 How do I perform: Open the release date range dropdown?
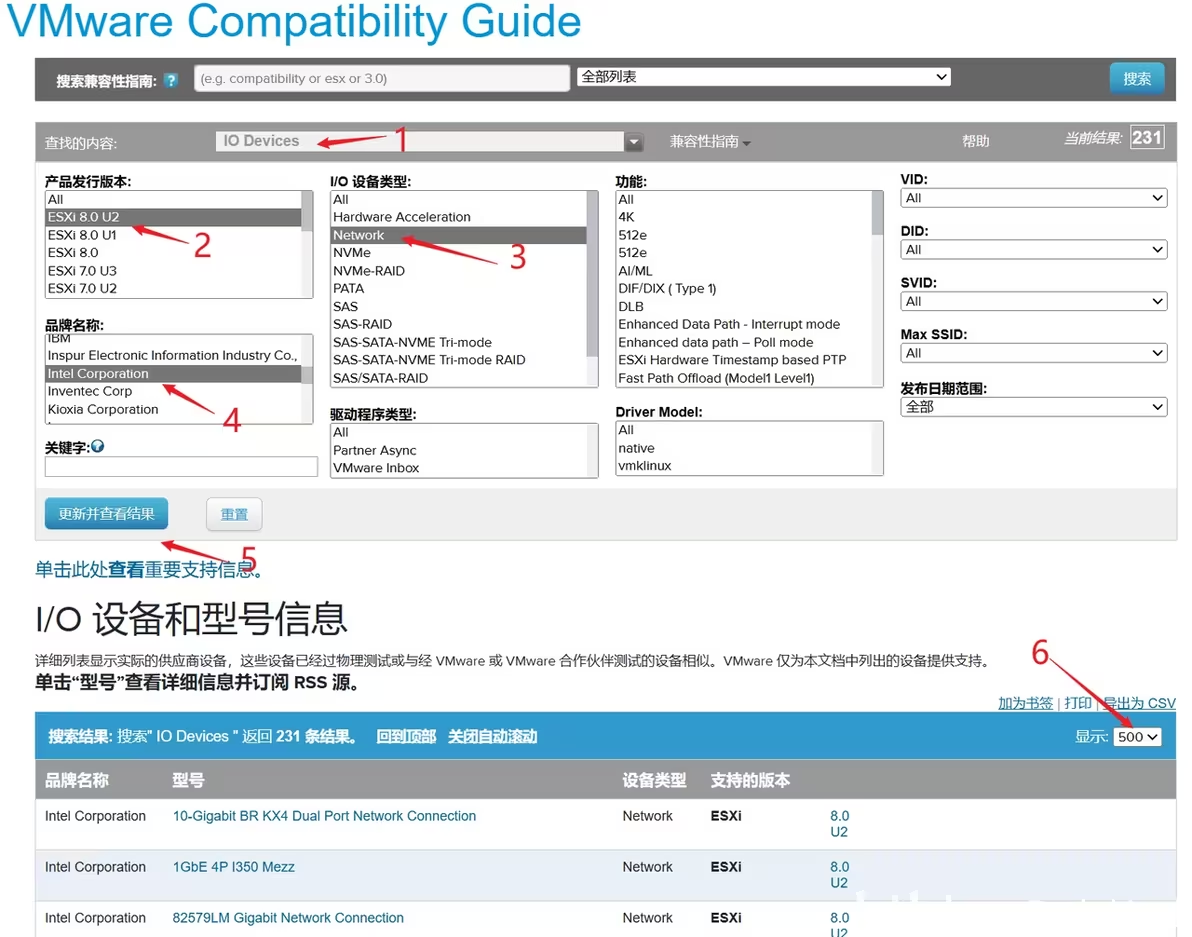pos(1033,407)
